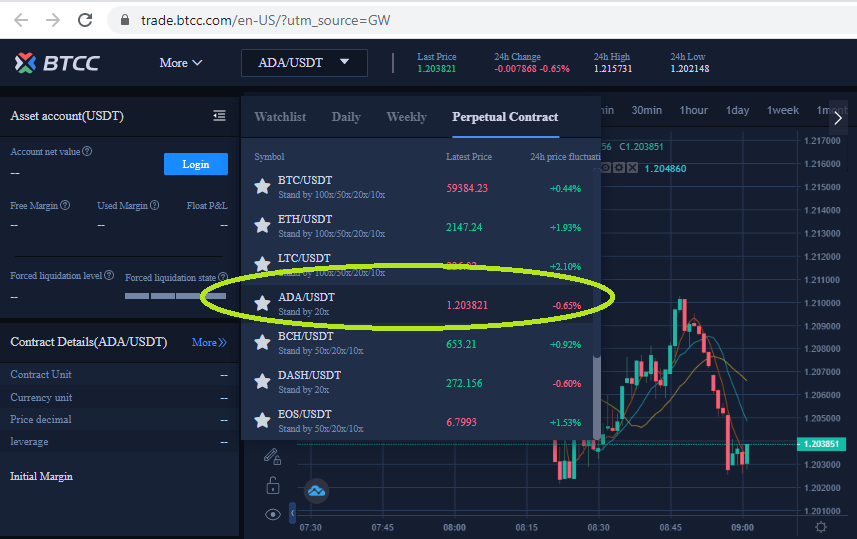Image resolution: width=857 pixels, height=539 pixels.
Task: Click the 24h High value 1.215731
Action: coord(613,69)
